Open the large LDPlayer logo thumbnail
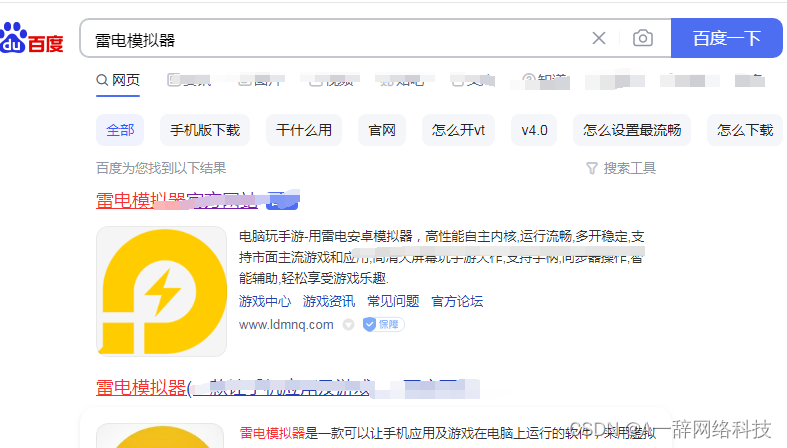 [x=162, y=291]
